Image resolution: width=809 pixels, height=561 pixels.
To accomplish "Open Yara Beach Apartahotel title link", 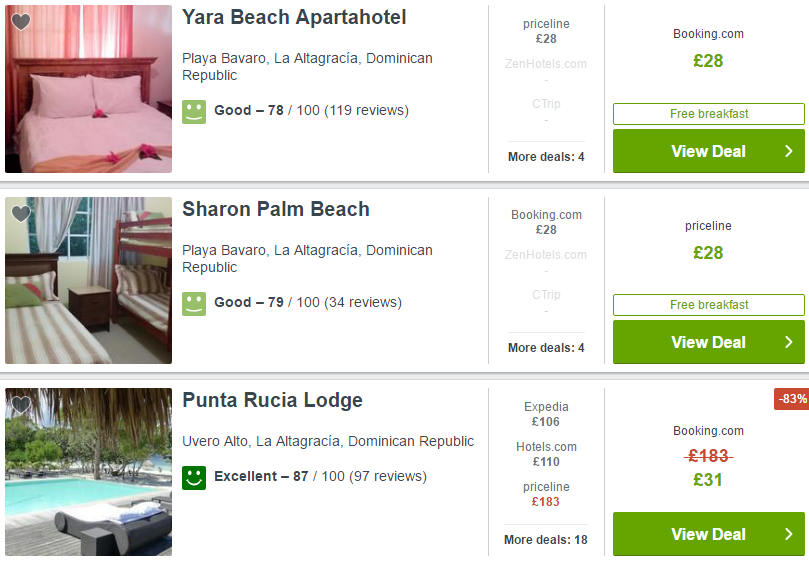I will click(x=294, y=17).
